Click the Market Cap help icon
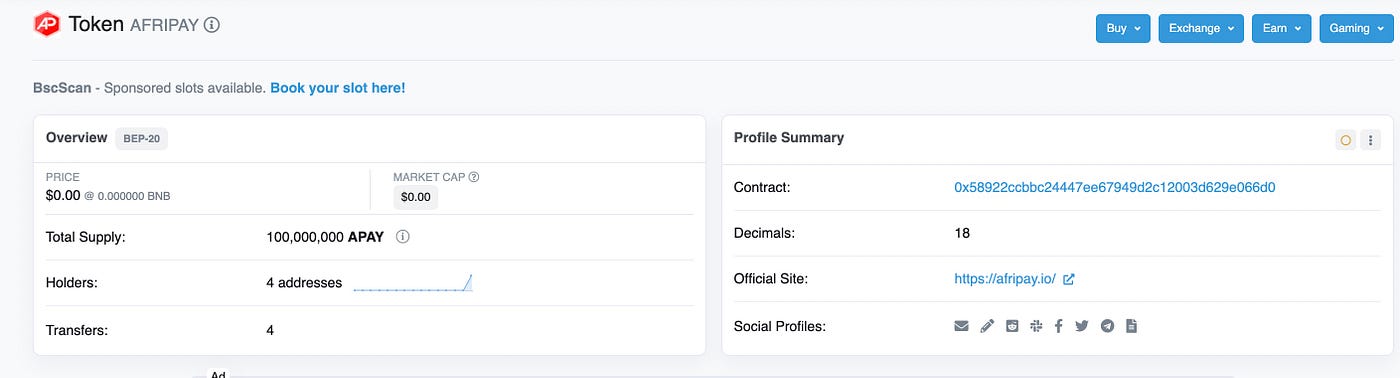The width and height of the screenshot is (1400, 378). [x=474, y=177]
